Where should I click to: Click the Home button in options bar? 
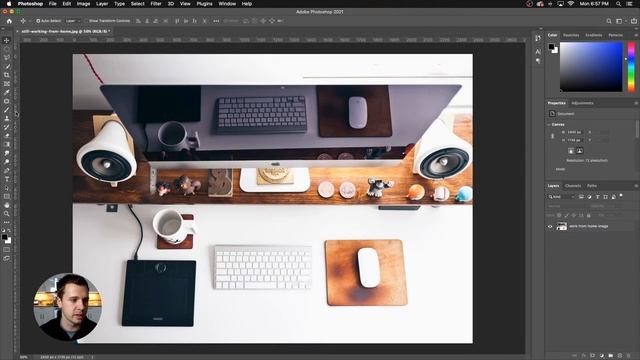[9, 21]
